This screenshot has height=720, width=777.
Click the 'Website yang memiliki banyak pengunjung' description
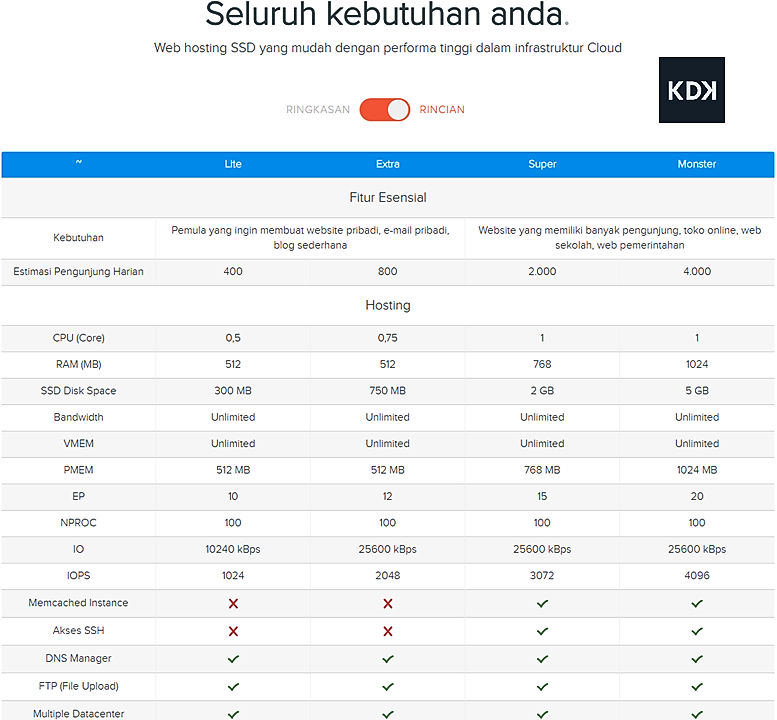[x=619, y=237]
